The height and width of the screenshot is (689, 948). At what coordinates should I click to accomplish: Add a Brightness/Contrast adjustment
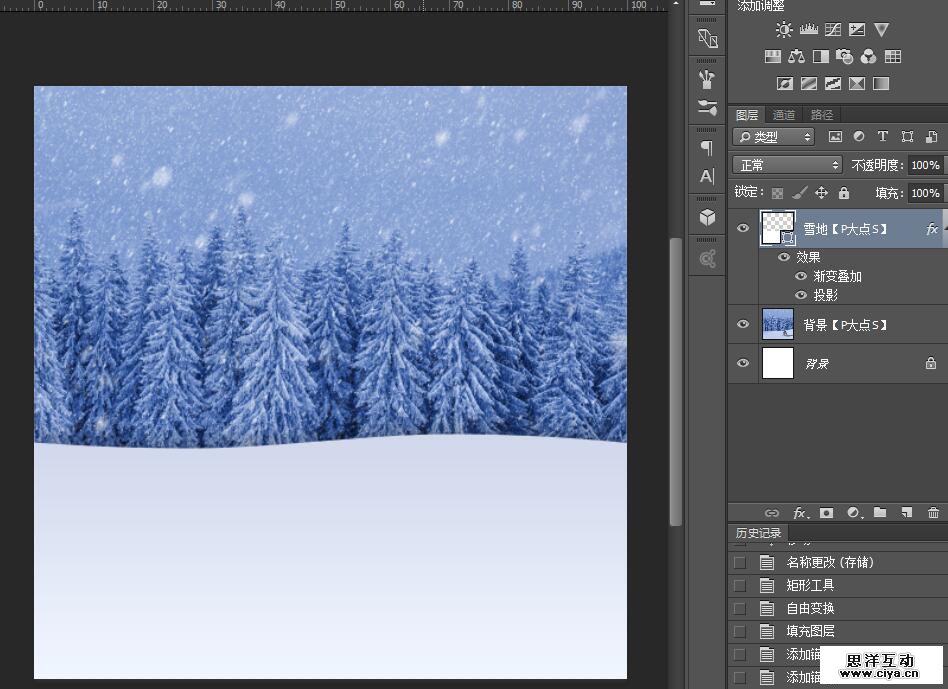pos(783,30)
